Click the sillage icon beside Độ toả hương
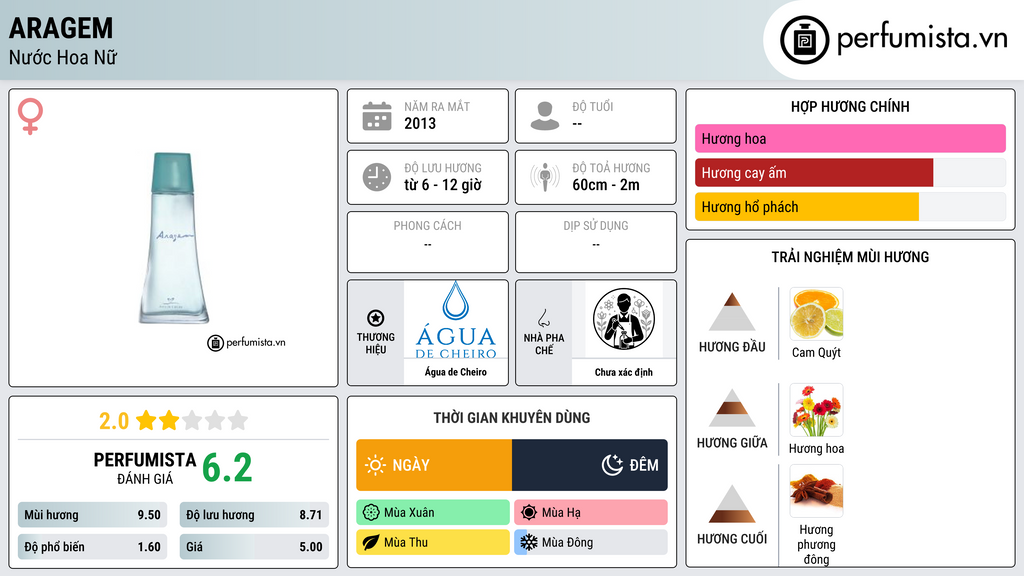Viewport: 1024px width, 576px height. 545,177
